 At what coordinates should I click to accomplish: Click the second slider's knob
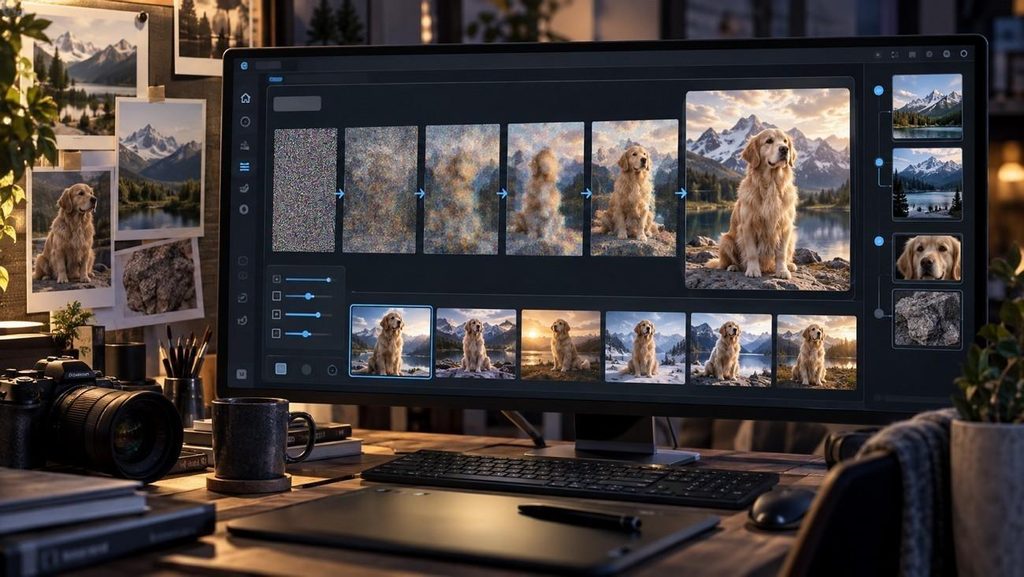tap(309, 296)
